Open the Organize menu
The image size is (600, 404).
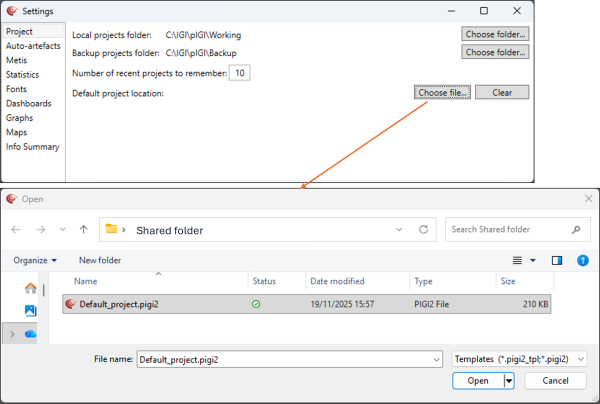coord(35,261)
